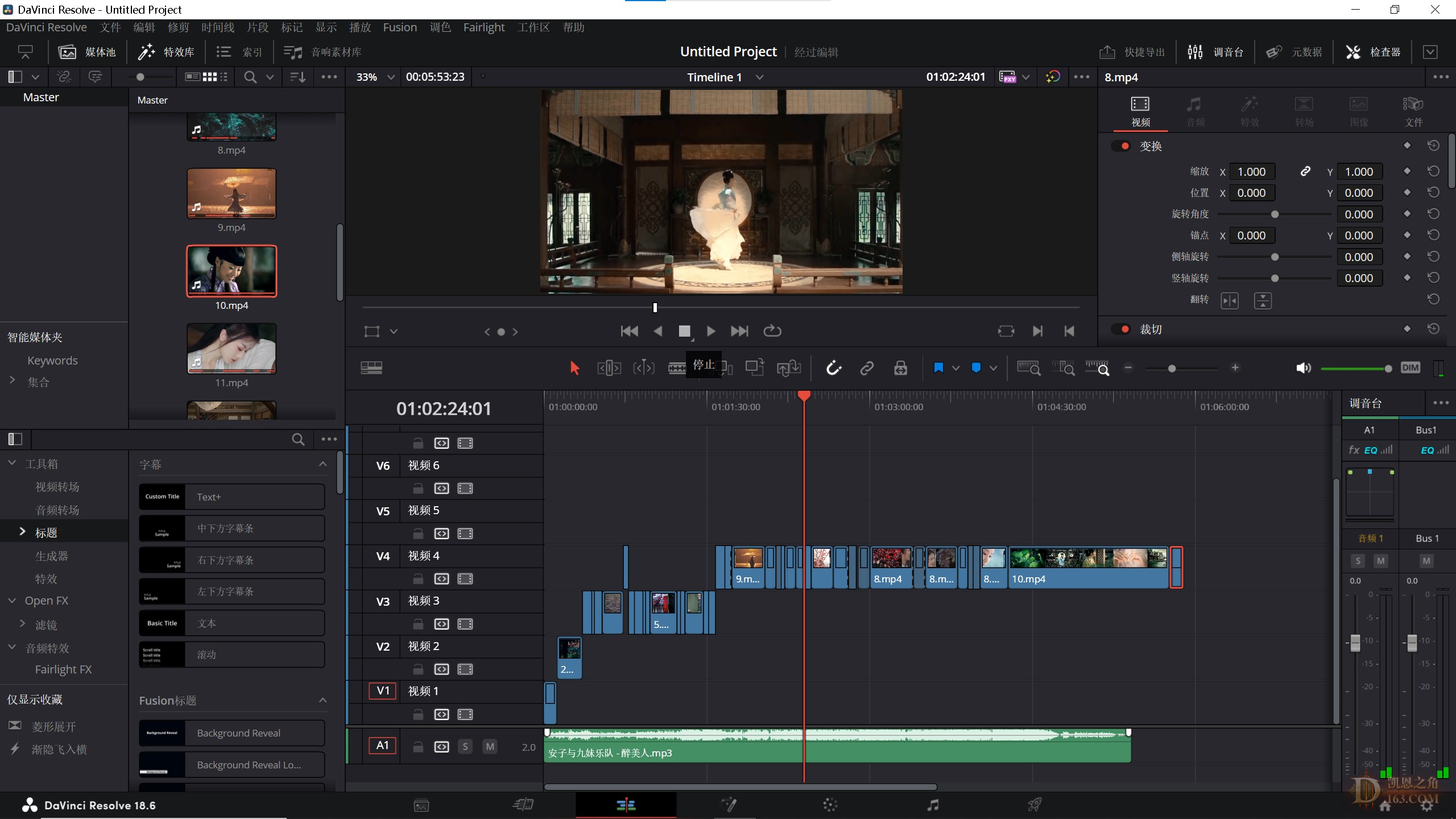Switch Inspector to 音频 tab

1195,111
